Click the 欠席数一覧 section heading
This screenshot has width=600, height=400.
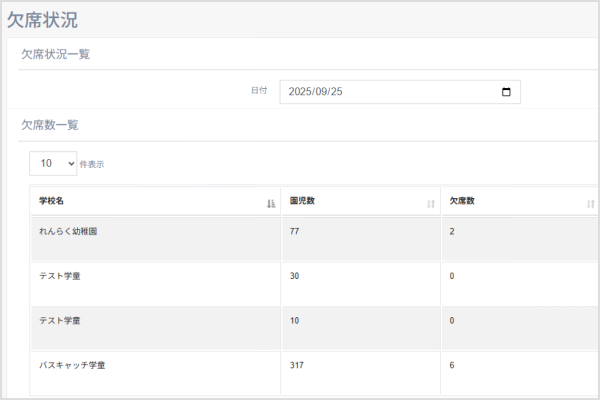[50, 125]
